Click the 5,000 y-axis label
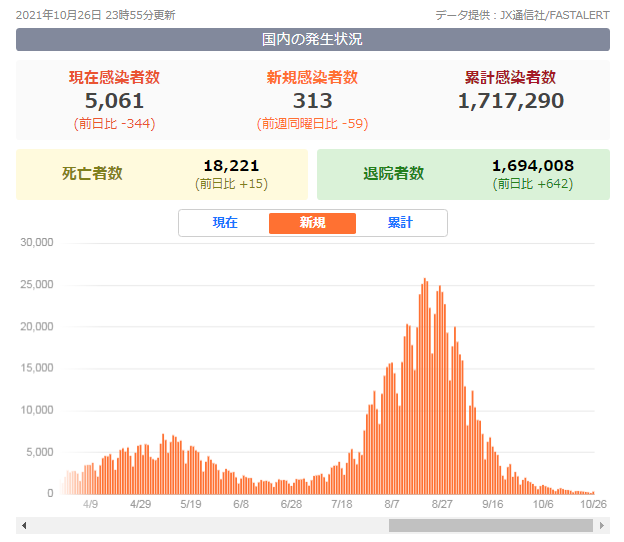 tap(39, 452)
